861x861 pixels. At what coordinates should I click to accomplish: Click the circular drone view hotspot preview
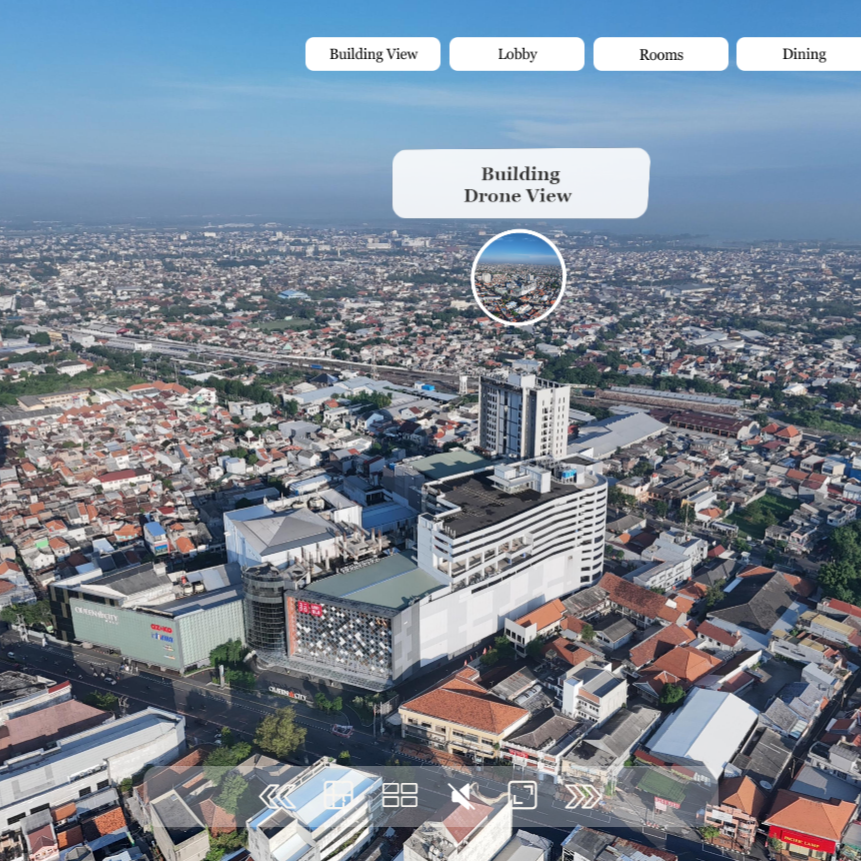[518, 278]
